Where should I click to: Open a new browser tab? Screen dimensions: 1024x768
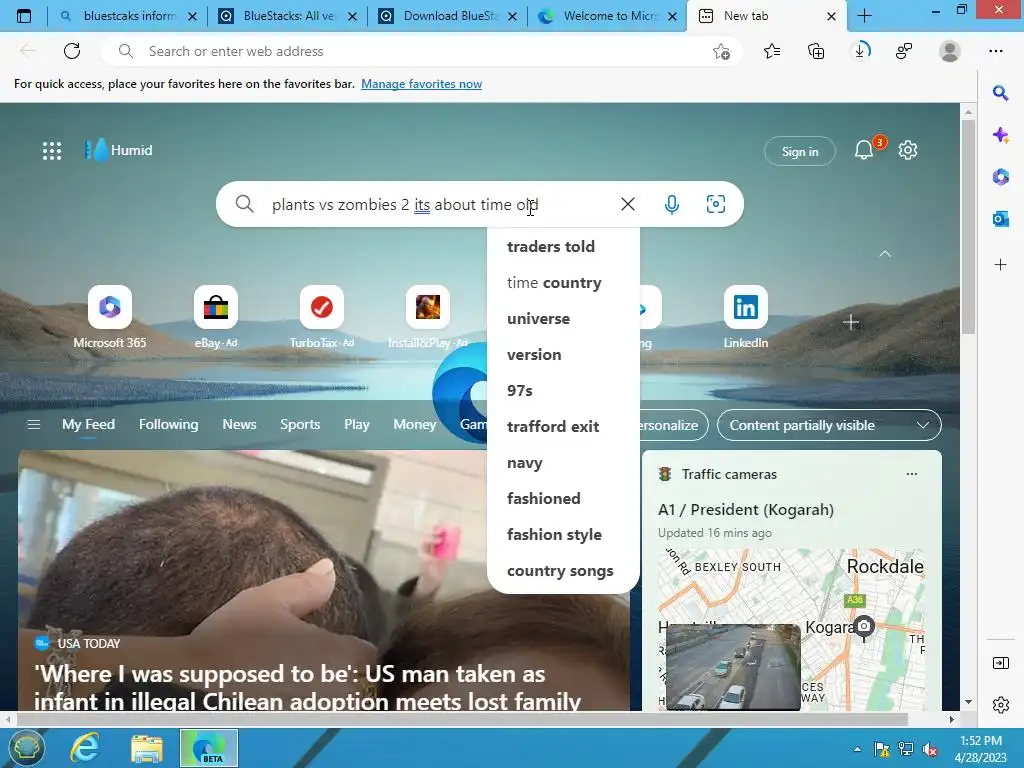coord(864,16)
